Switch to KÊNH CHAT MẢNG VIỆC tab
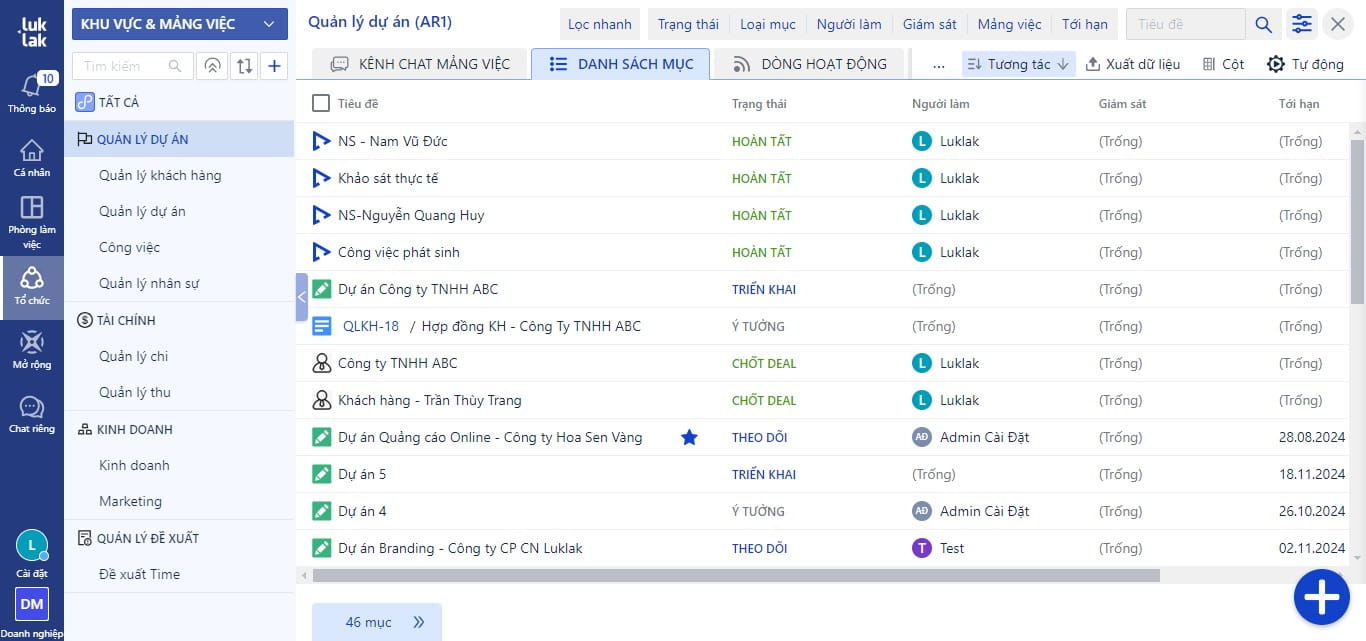Viewport: 1366px width, 641px height. pyautogui.click(x=420, y=64)
